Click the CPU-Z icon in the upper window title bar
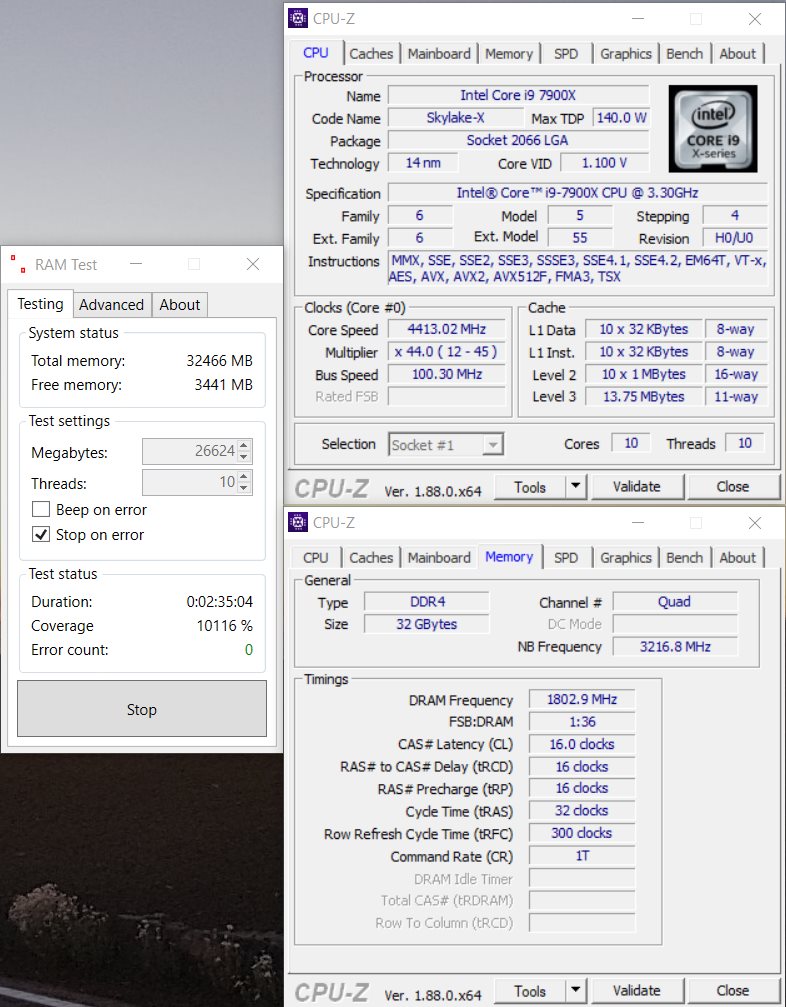786x1007 pixels. click(x=297, y=18)
